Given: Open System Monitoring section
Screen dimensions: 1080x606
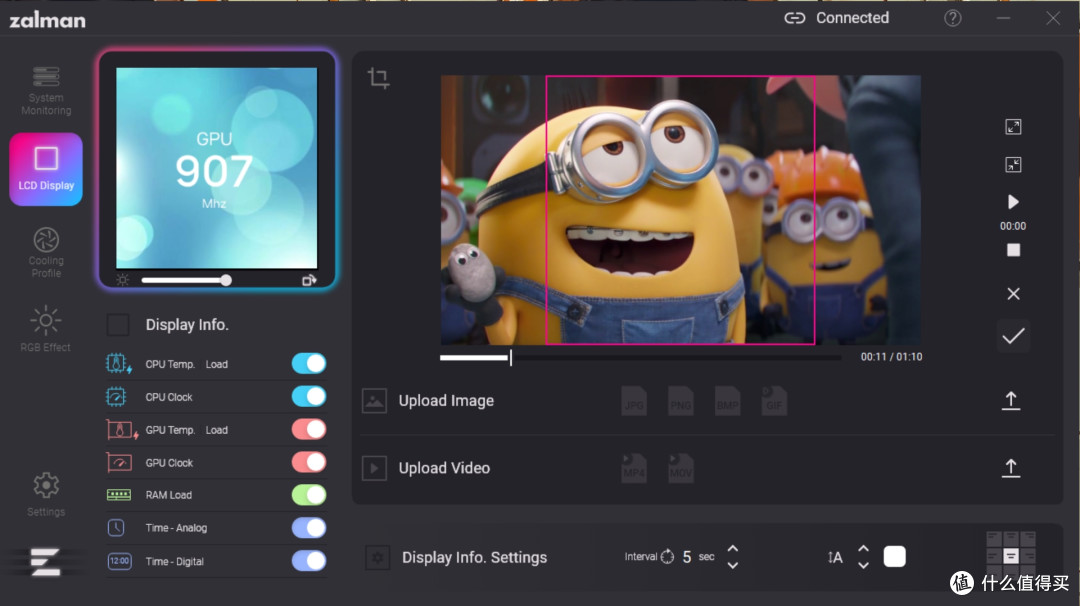Looking at the screenshot, I should 45,90.
